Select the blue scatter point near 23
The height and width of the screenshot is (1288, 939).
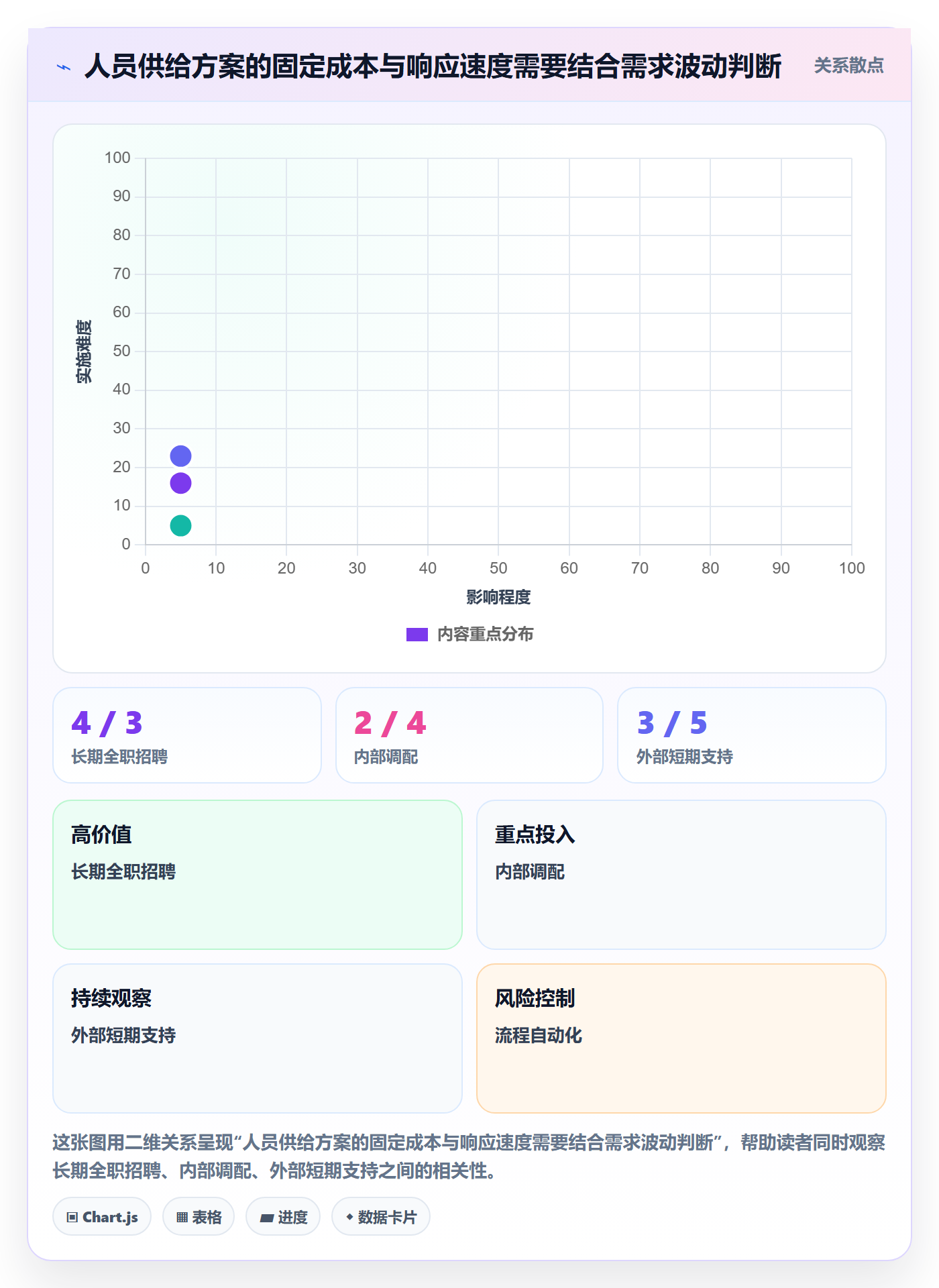pos(180,456)
